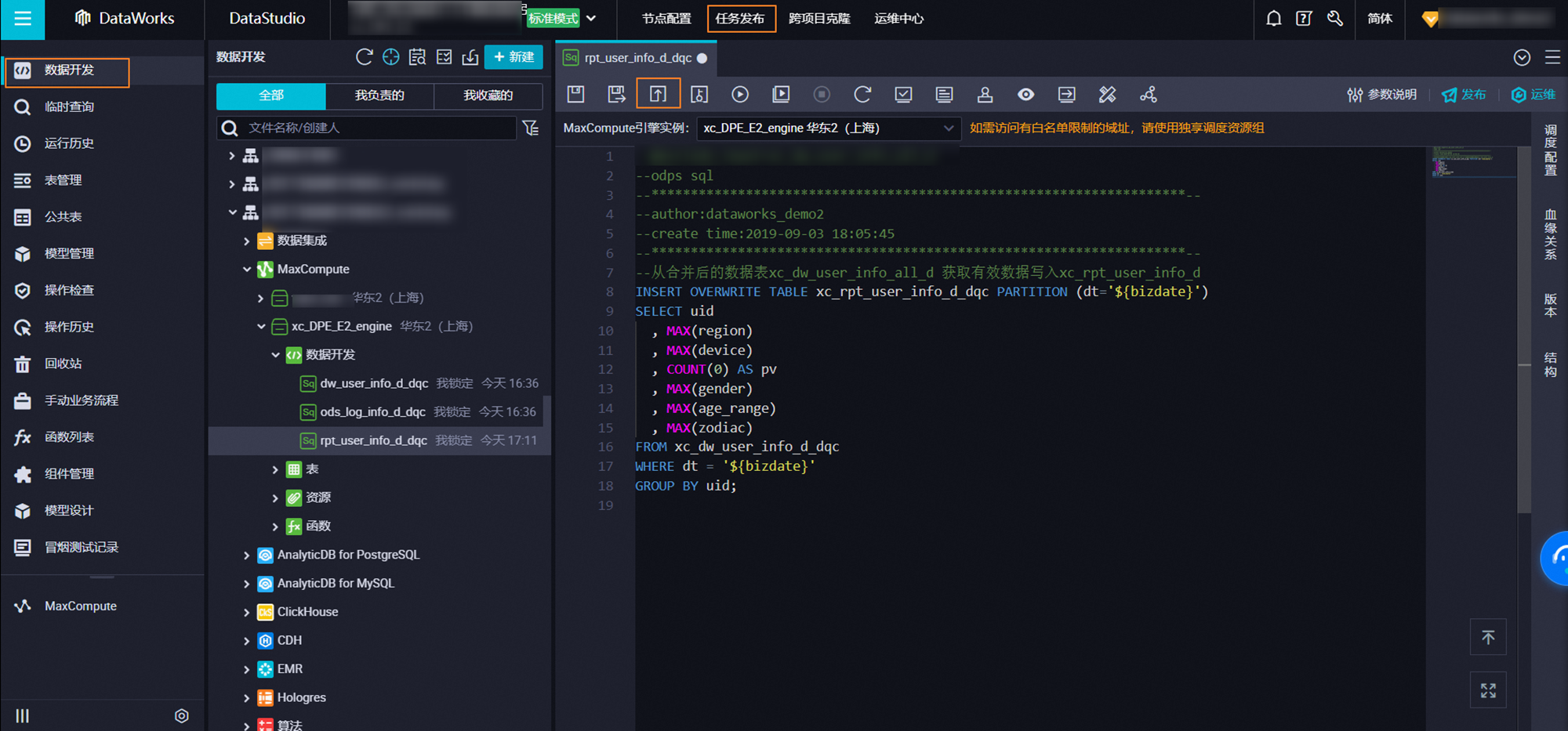The image size is (1568, 731).
Task: Expand the EMR tree node
Action: 247,670
